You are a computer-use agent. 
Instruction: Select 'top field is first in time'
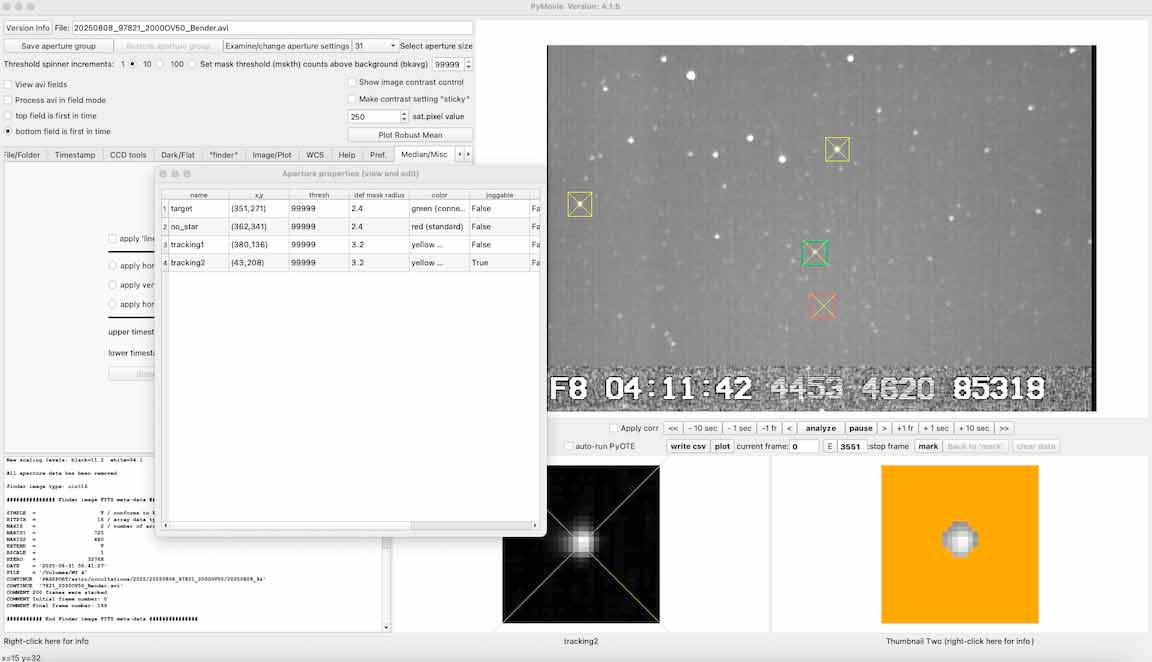click(9, 116)
